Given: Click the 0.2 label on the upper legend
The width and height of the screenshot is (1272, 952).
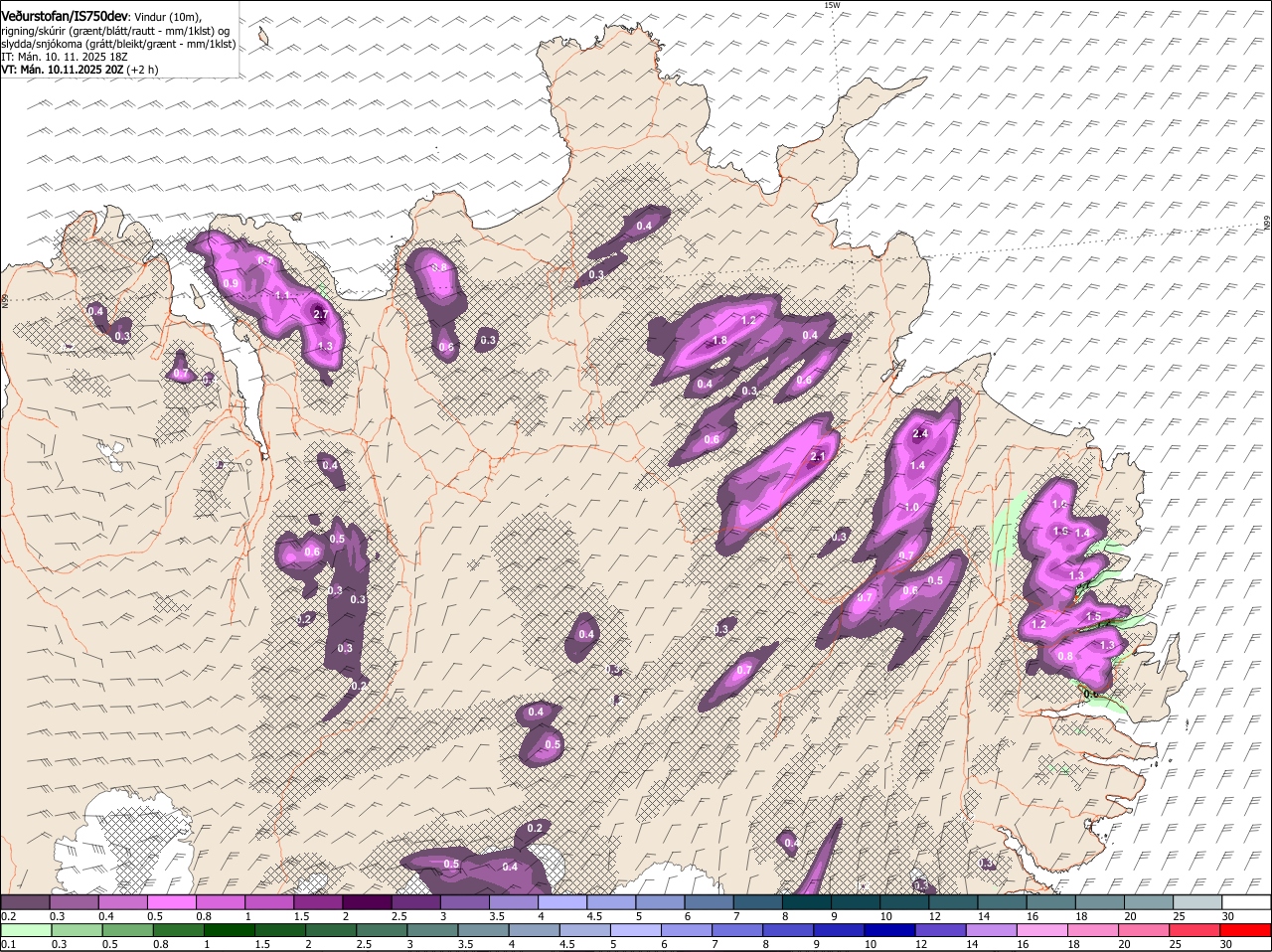Looking at the screenshot, I should [8, 915].
